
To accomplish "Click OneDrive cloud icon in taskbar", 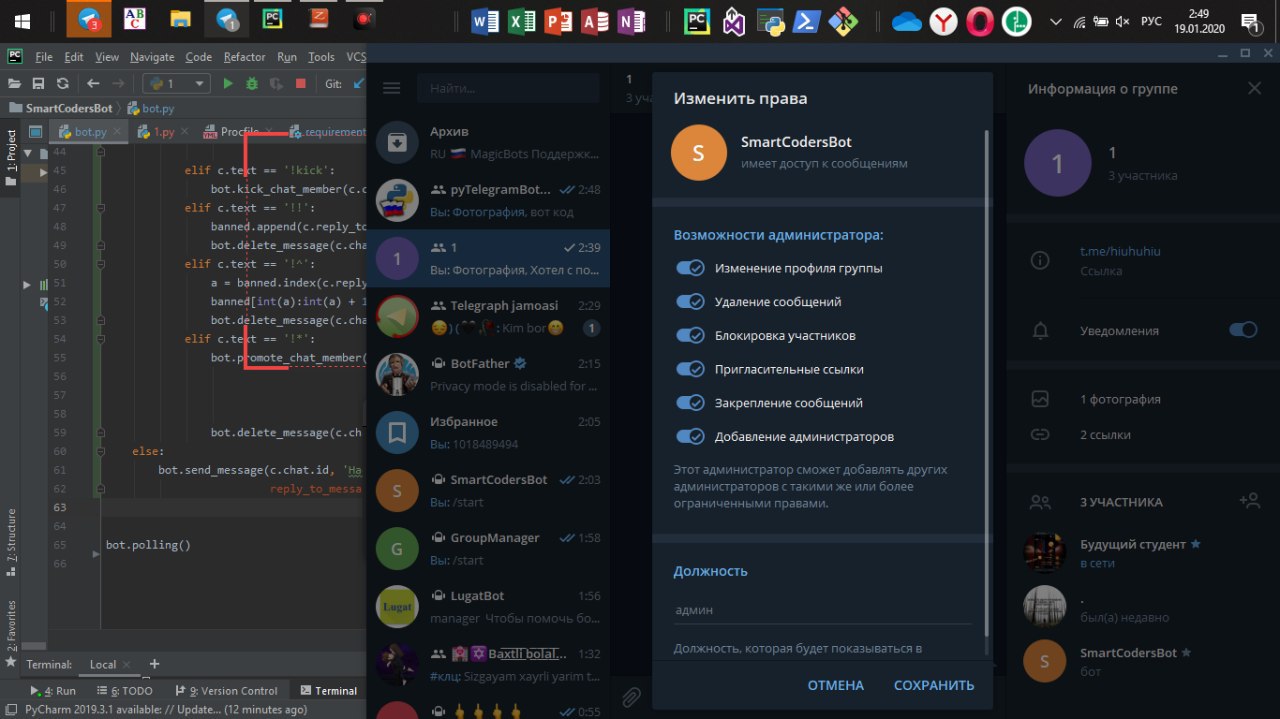I will coord(906,21).
